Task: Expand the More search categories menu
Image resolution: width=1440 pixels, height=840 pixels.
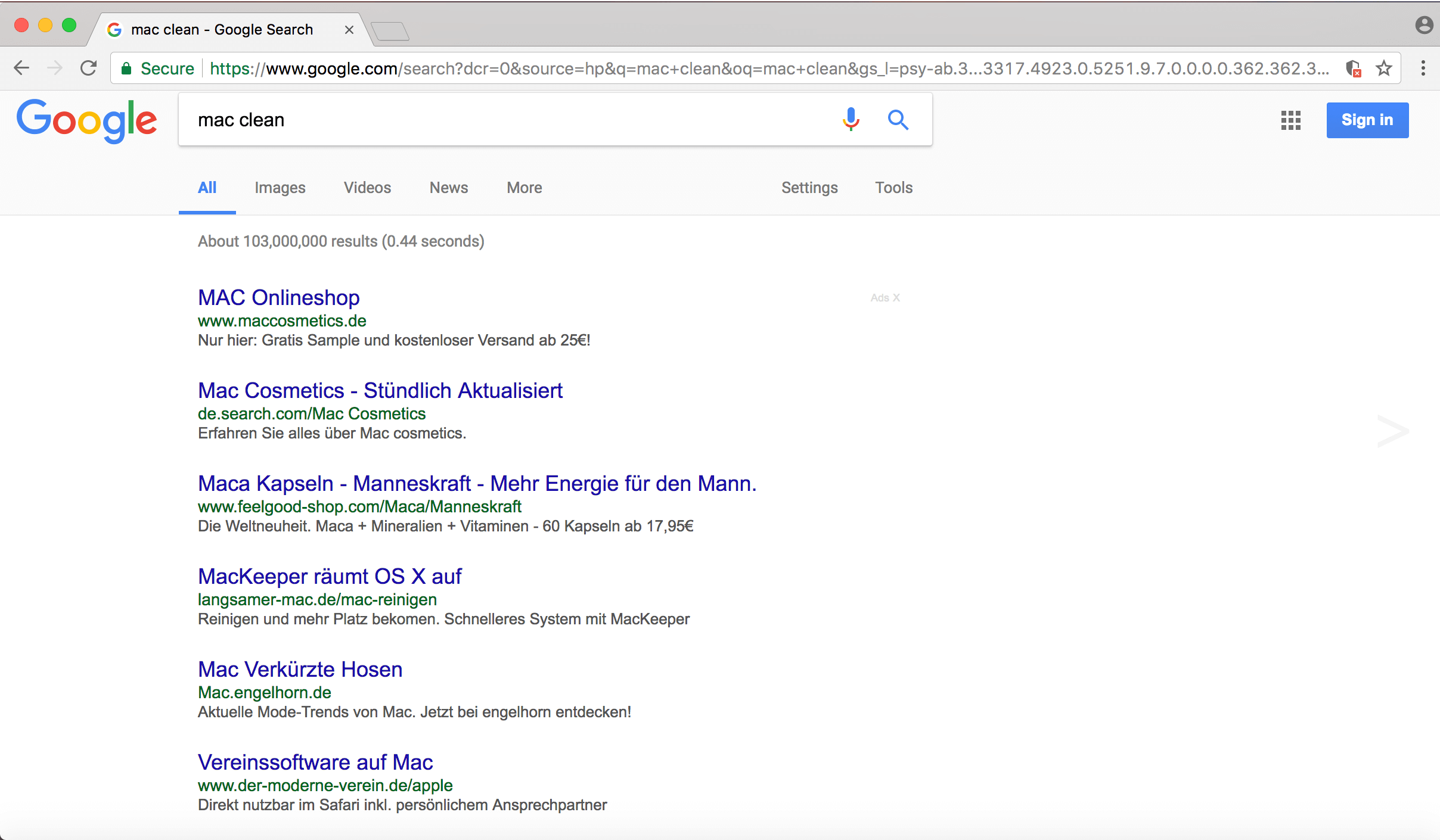Action: pos(525,188)
